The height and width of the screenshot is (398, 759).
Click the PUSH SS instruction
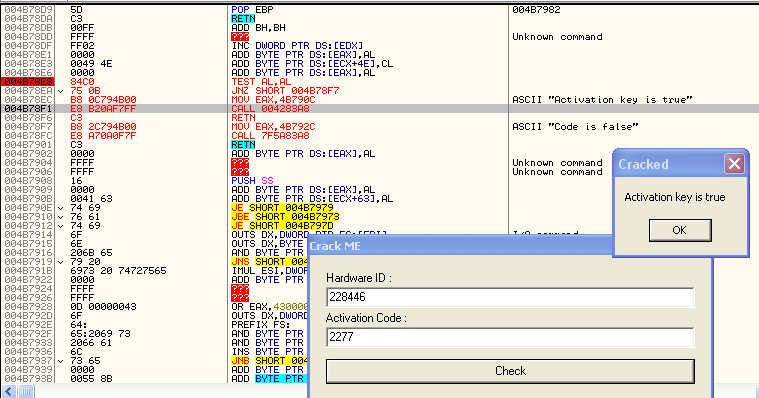pos(253,181)
